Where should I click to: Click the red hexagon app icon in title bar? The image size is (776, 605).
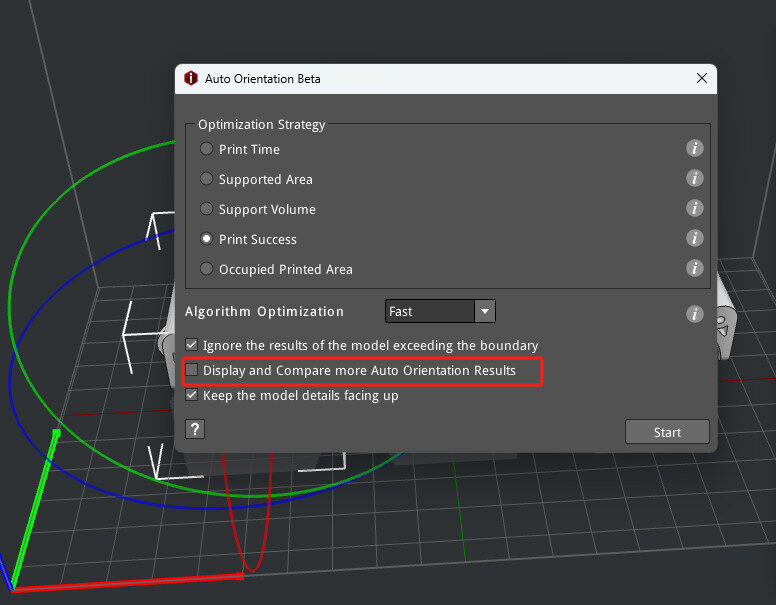coord(191,78)
